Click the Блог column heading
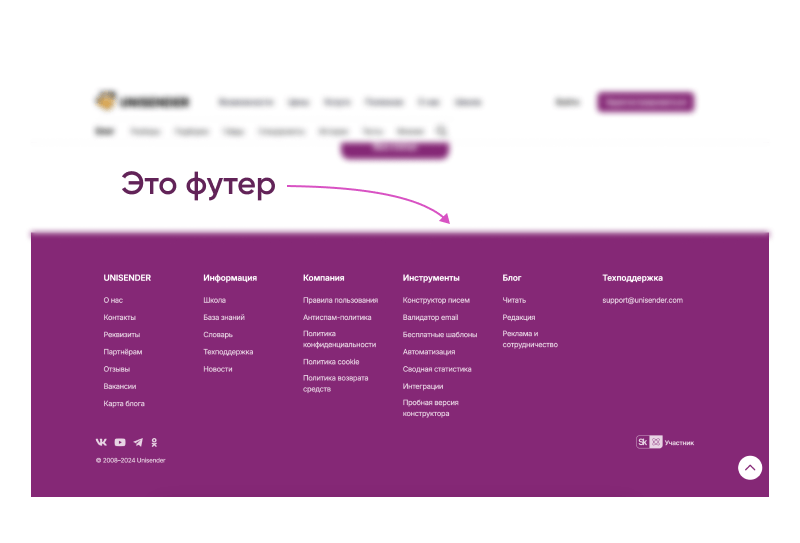This screenshot has width=800, height=543. point(512,278)
